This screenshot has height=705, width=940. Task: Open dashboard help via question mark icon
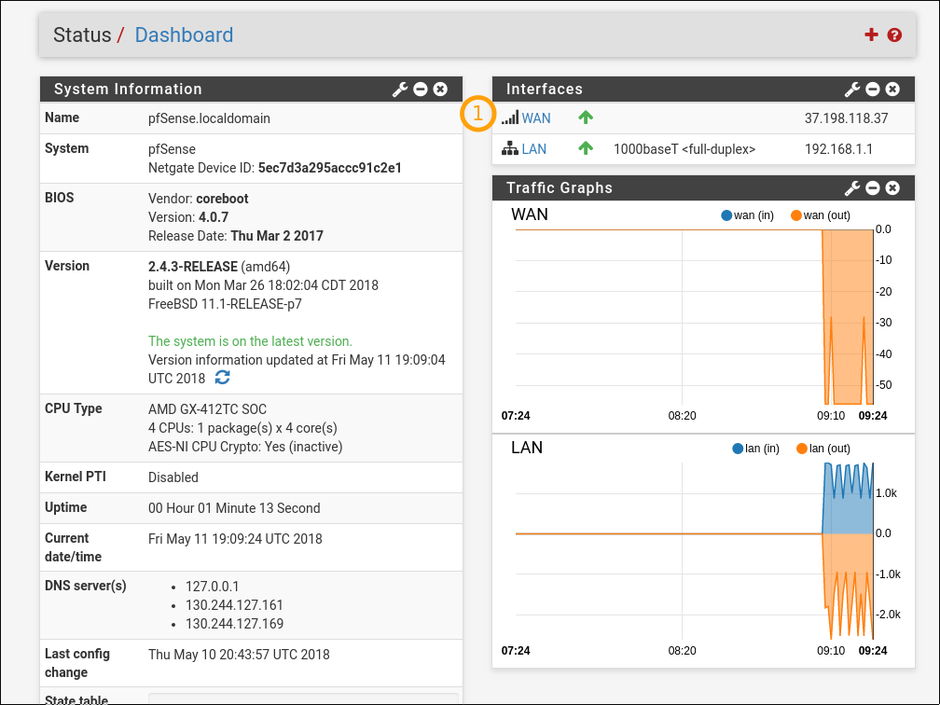click(x=893, y=34)
